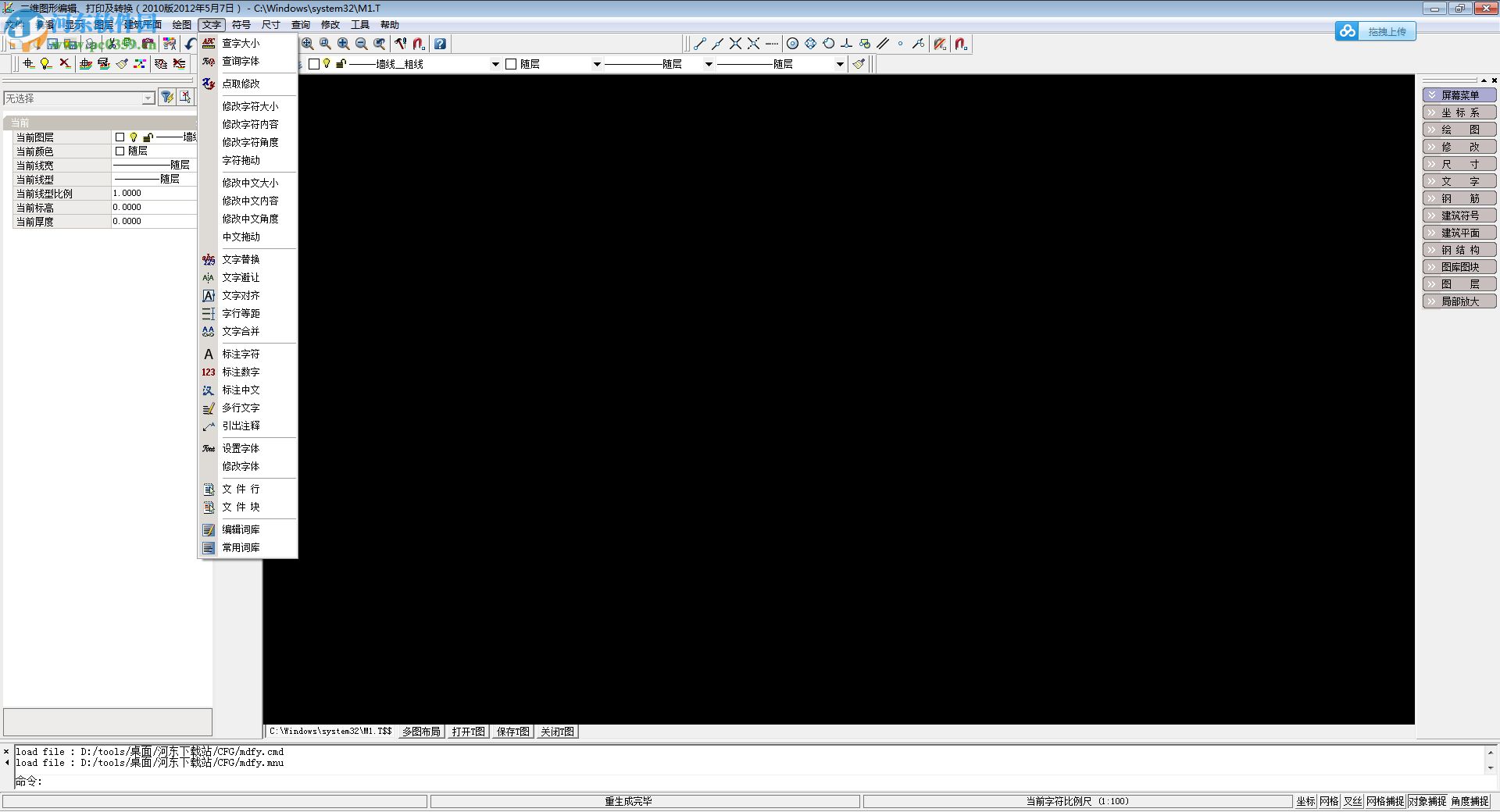Expand the 建筑符号 screen menu section
Image resolution: width=1500 pixels, height=812 pixels.
pos(1459,215)
